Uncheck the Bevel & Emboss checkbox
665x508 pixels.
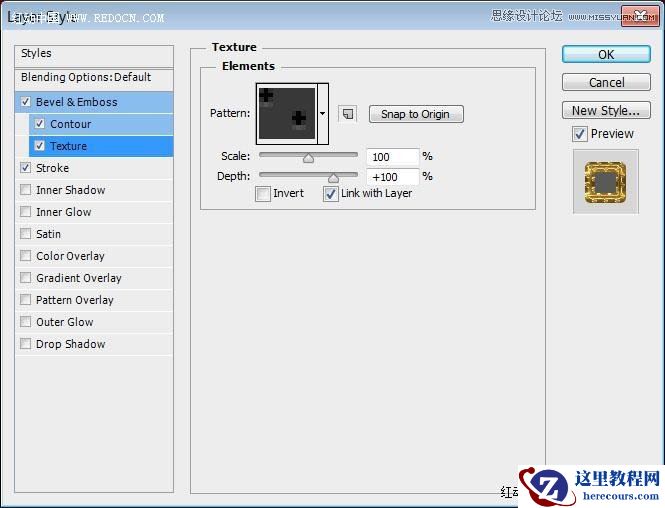[x=25, y=102]
